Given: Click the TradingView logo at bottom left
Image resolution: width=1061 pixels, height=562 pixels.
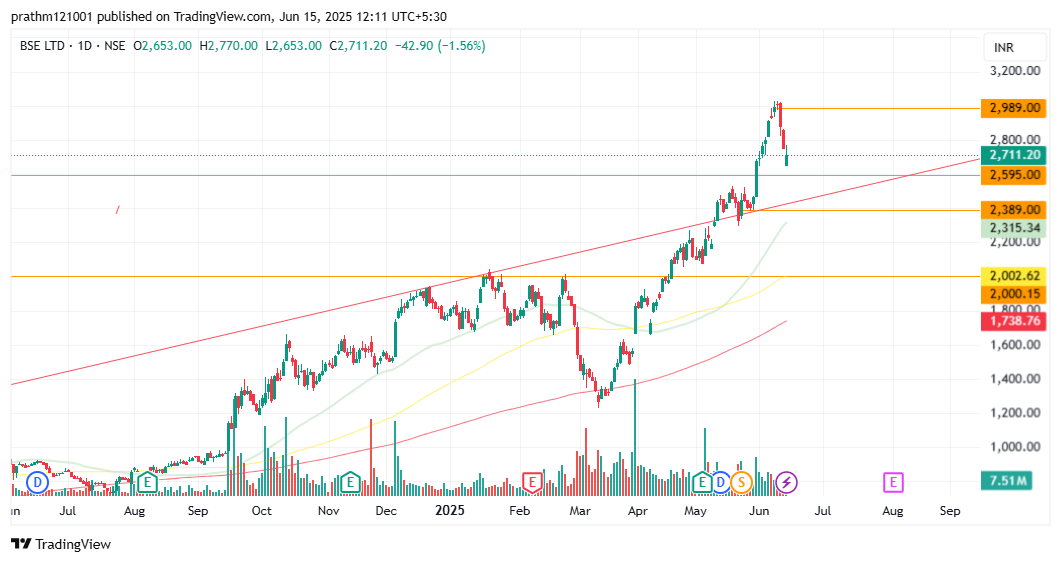Looking at the screenshot, I should coord(61,544).
